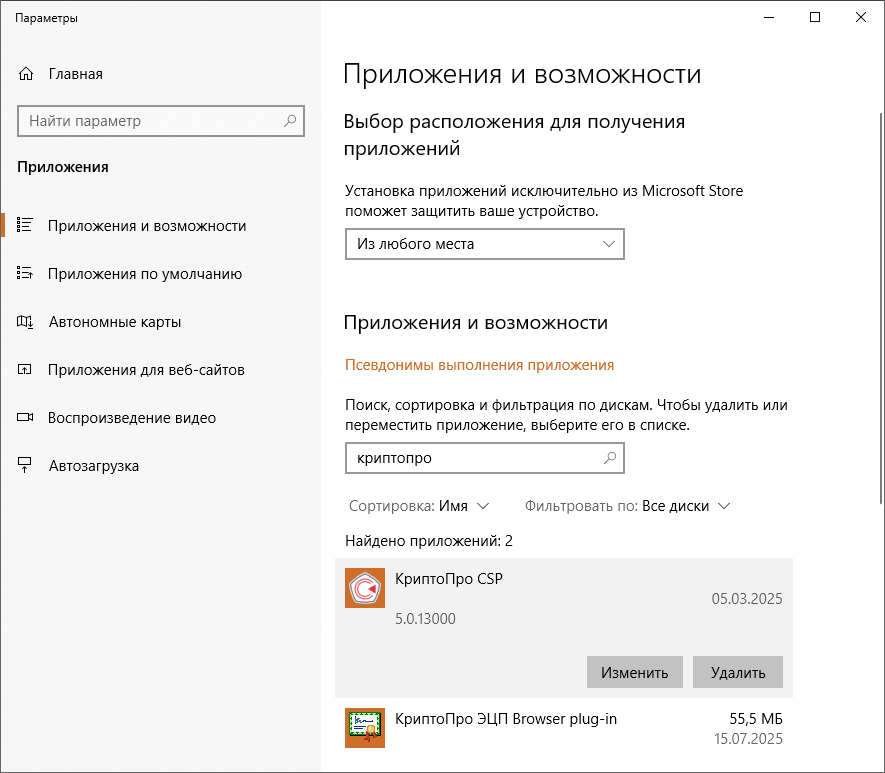Screen dimensions: 885x773
Task: Expand the 'Из любого места' dropdown
Action: (x=485, y=244)
